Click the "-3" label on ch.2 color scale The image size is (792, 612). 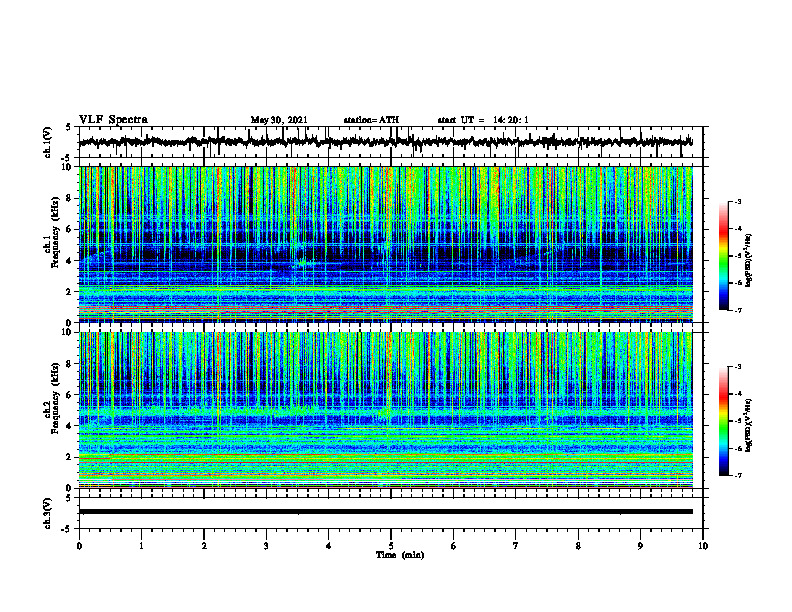[x=738, y=367]
